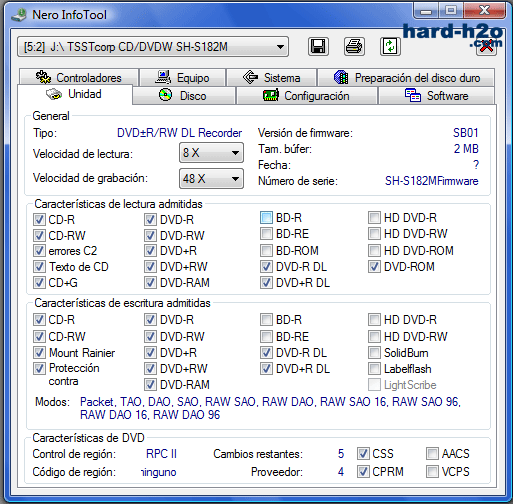Click the 2 MB buffer size value
Screen dimensions: 513x504
click(466, 149)
